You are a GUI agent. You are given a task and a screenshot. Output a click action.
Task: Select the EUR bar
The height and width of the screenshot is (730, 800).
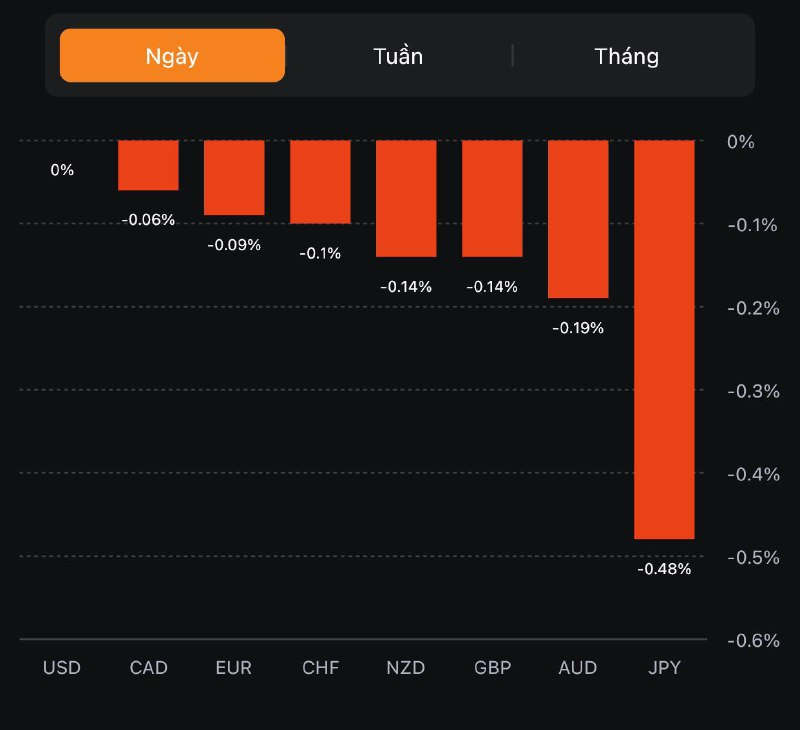point(234,177)
